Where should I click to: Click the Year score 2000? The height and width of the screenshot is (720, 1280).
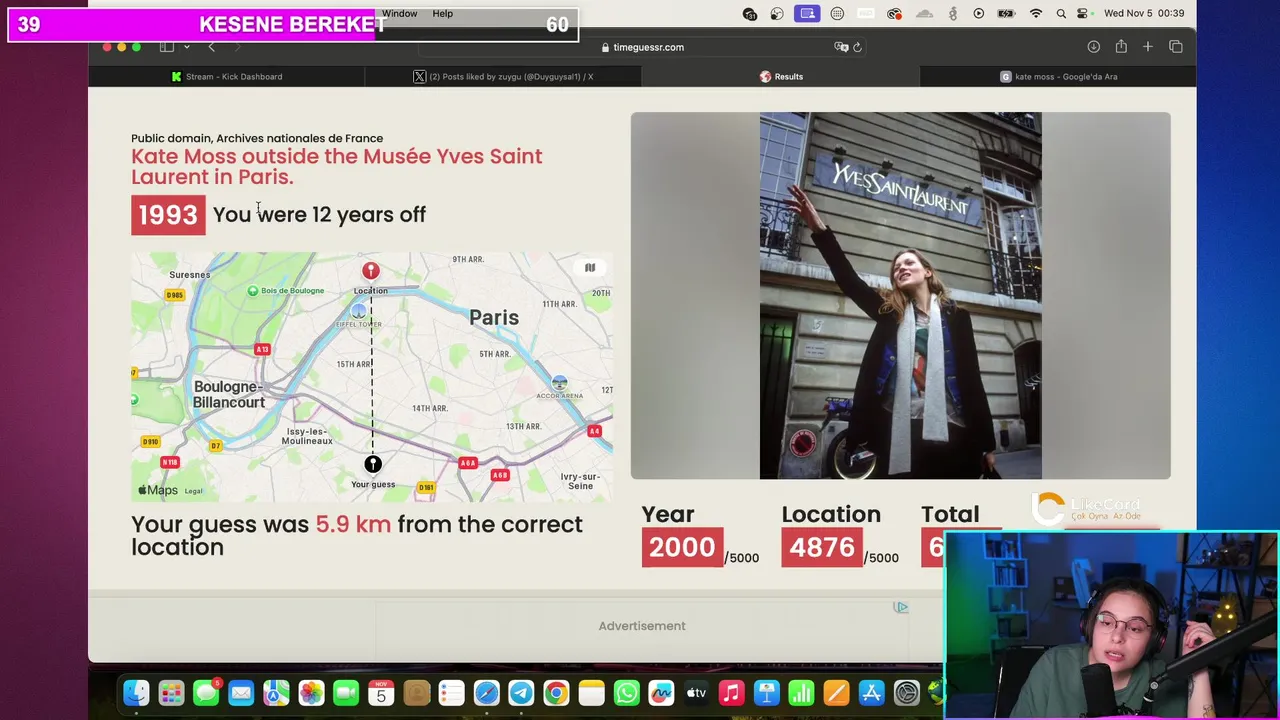click(682, 547)
